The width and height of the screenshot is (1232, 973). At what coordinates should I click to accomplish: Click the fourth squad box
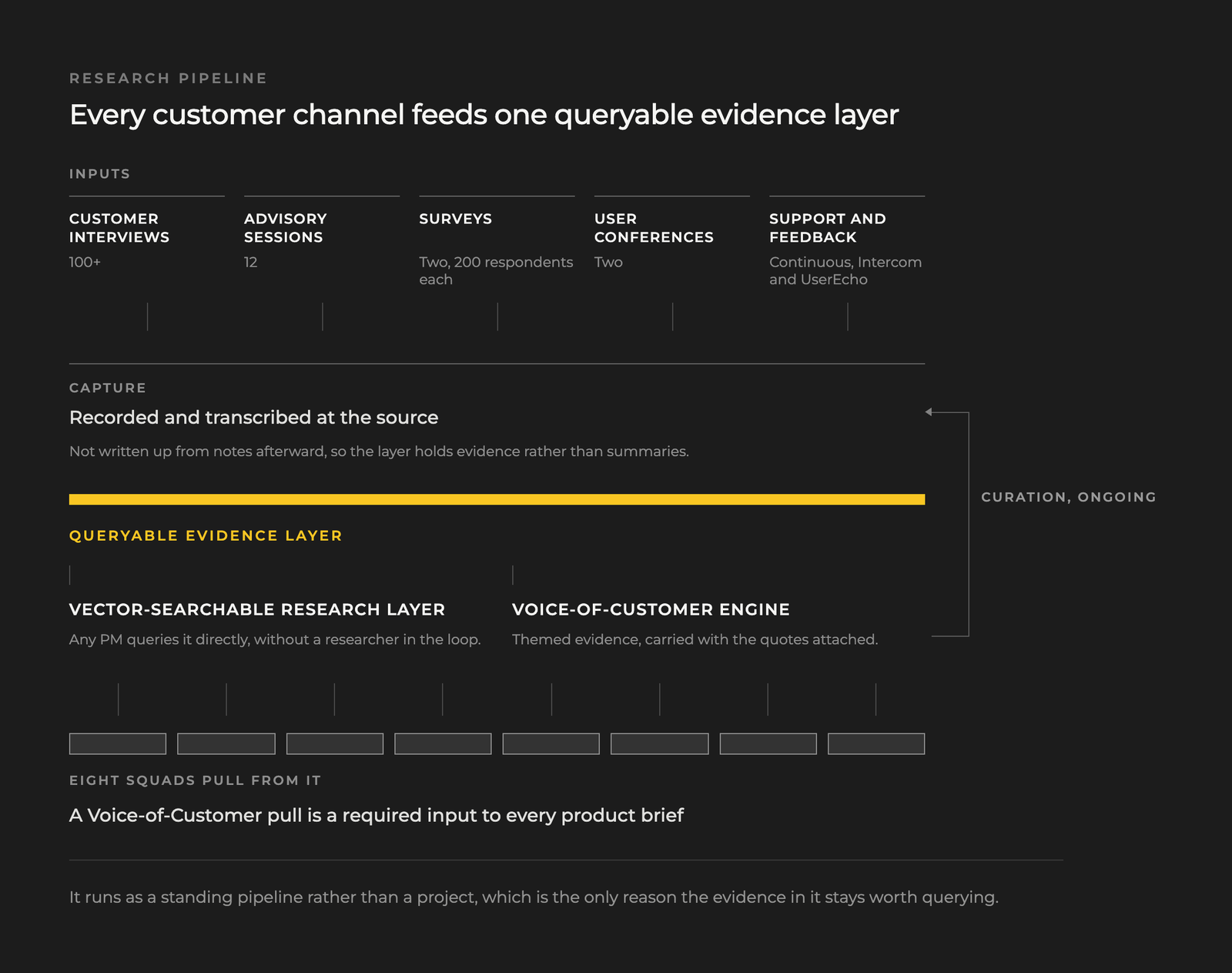pos(443,743)
